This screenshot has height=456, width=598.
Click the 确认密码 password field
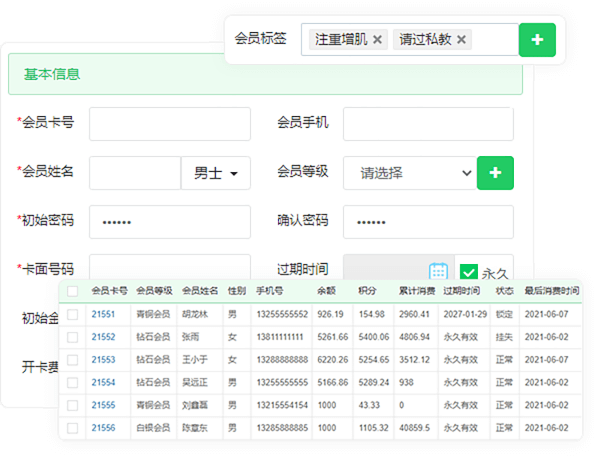[428, 222]
